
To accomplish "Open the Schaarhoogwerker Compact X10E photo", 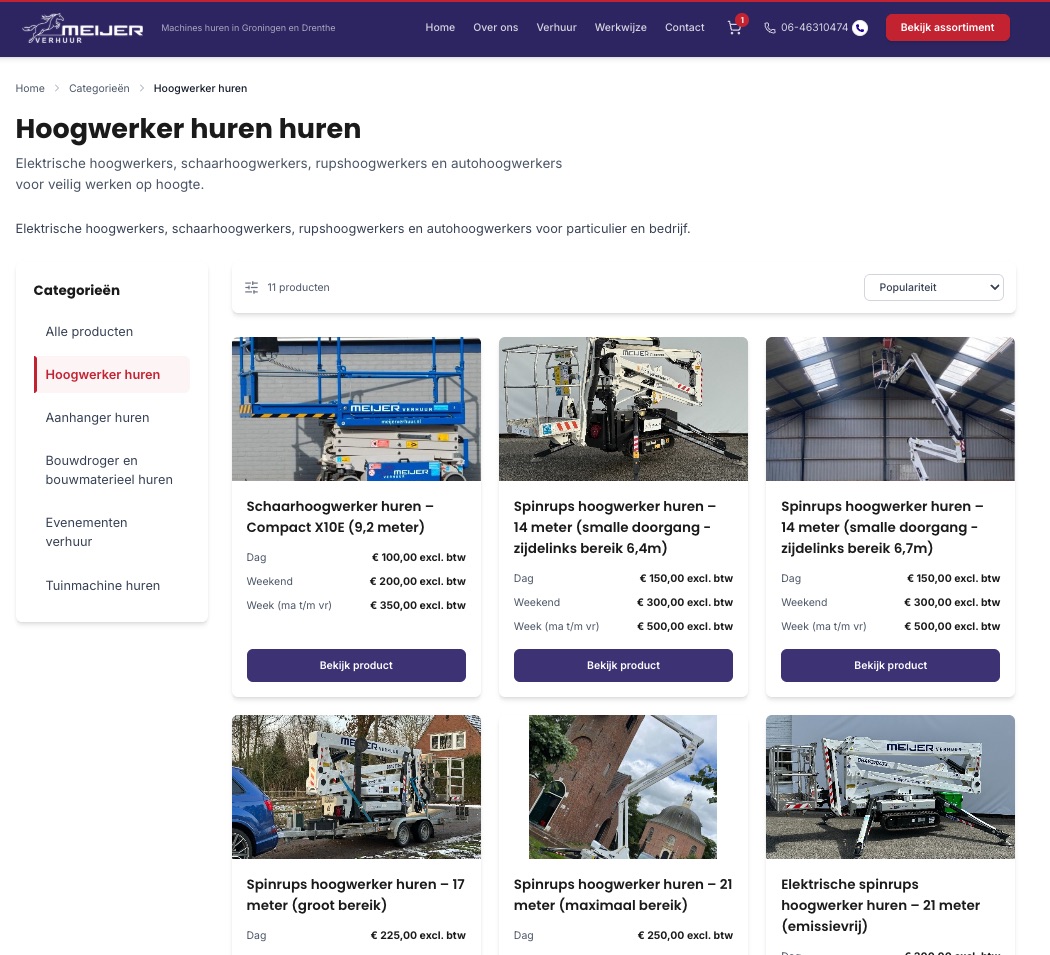I will pos(356,409).
